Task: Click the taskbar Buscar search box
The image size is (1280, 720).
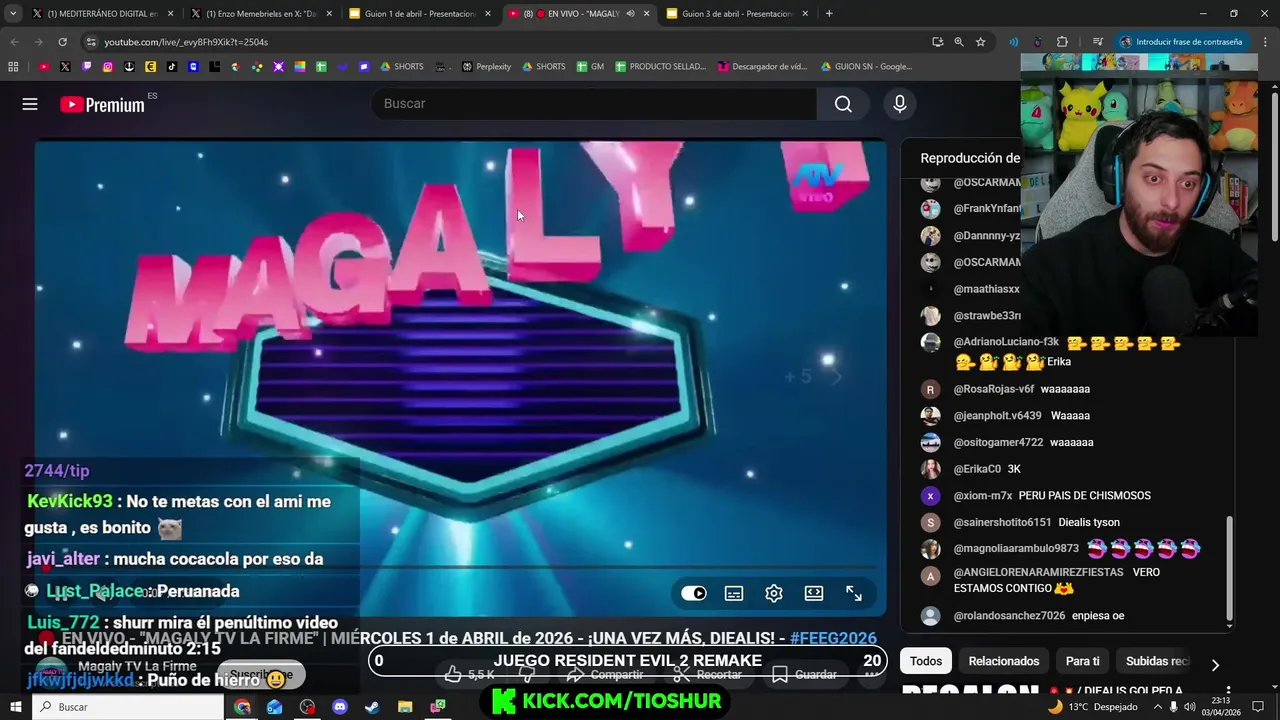Action: click(128, 707)
